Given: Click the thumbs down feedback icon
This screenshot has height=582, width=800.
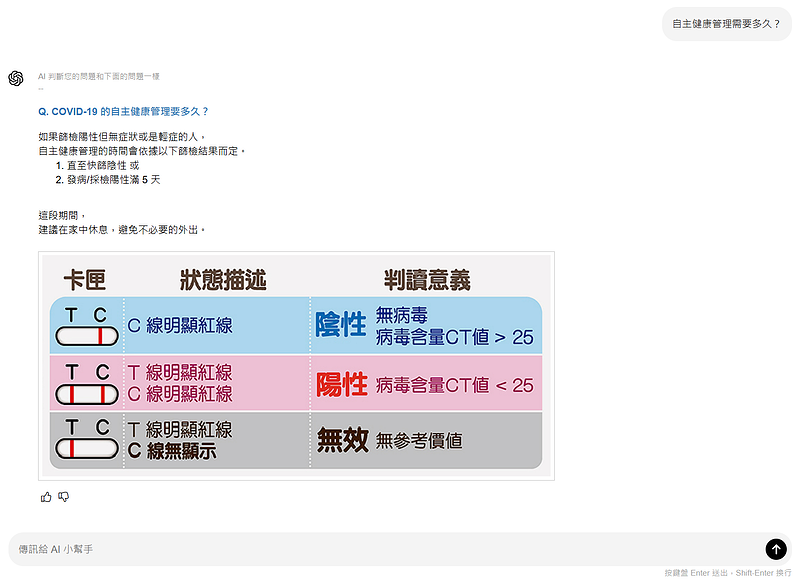Looking at the screenshot, I should coord(64,497).
